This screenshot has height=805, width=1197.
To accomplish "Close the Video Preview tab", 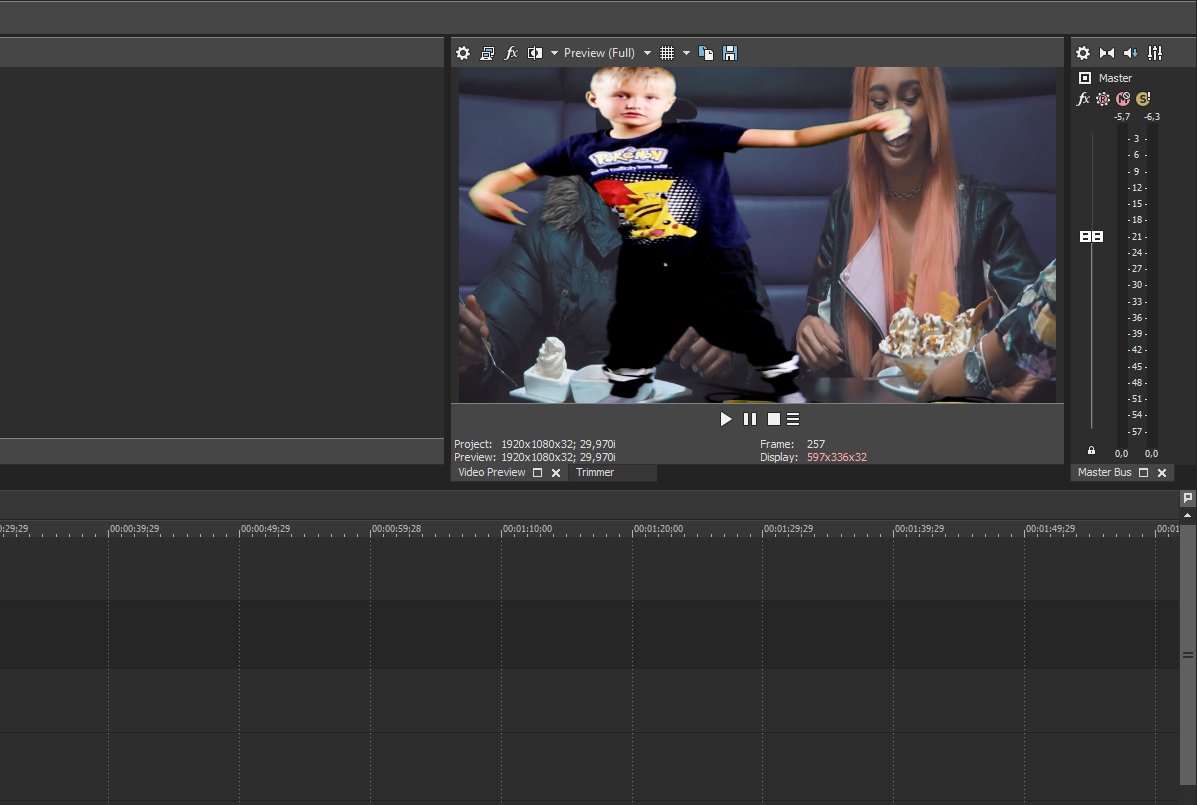I will coord(556,473).
